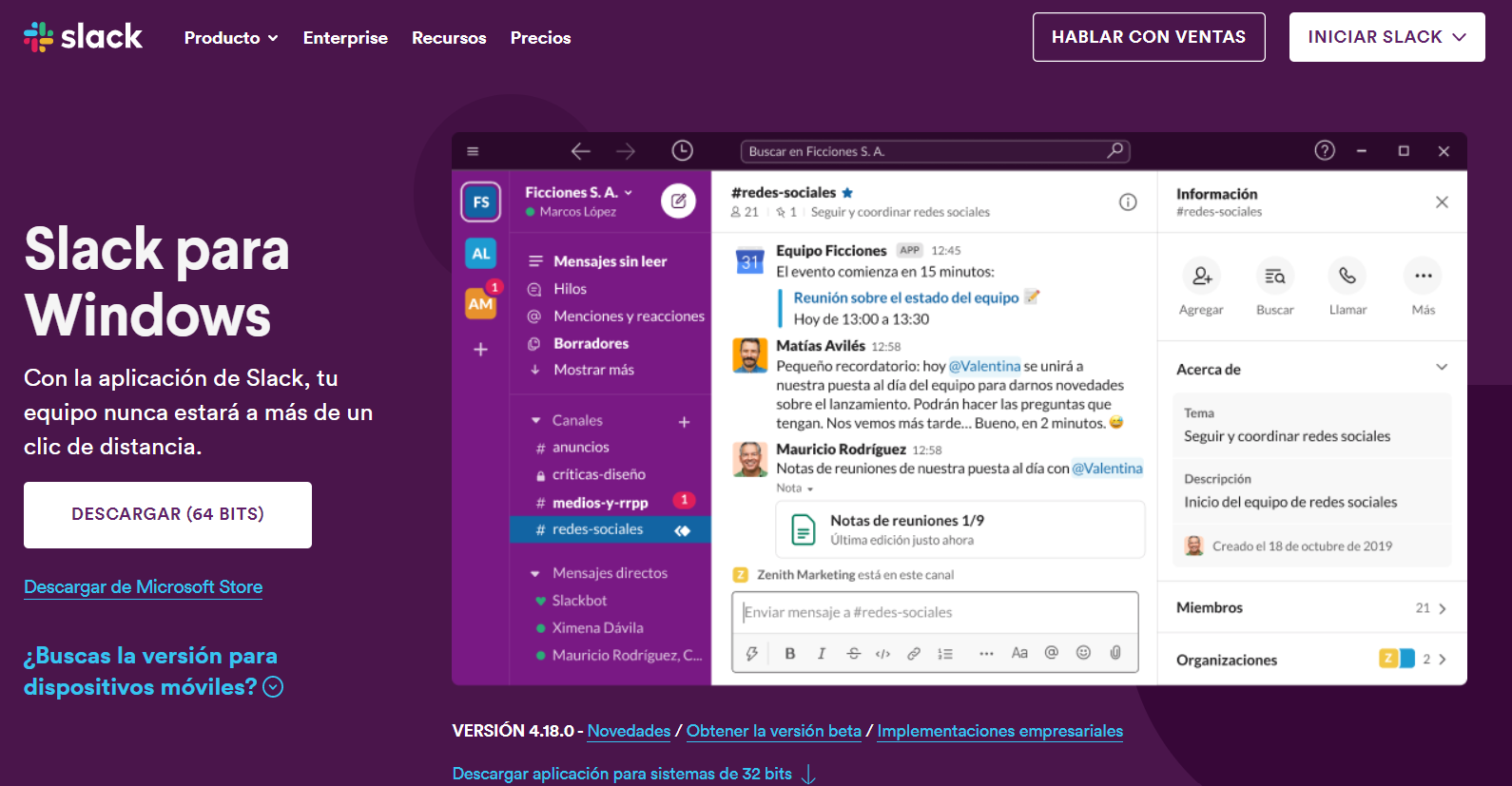Expand Organizaciones chevron

pos(1443,660)
